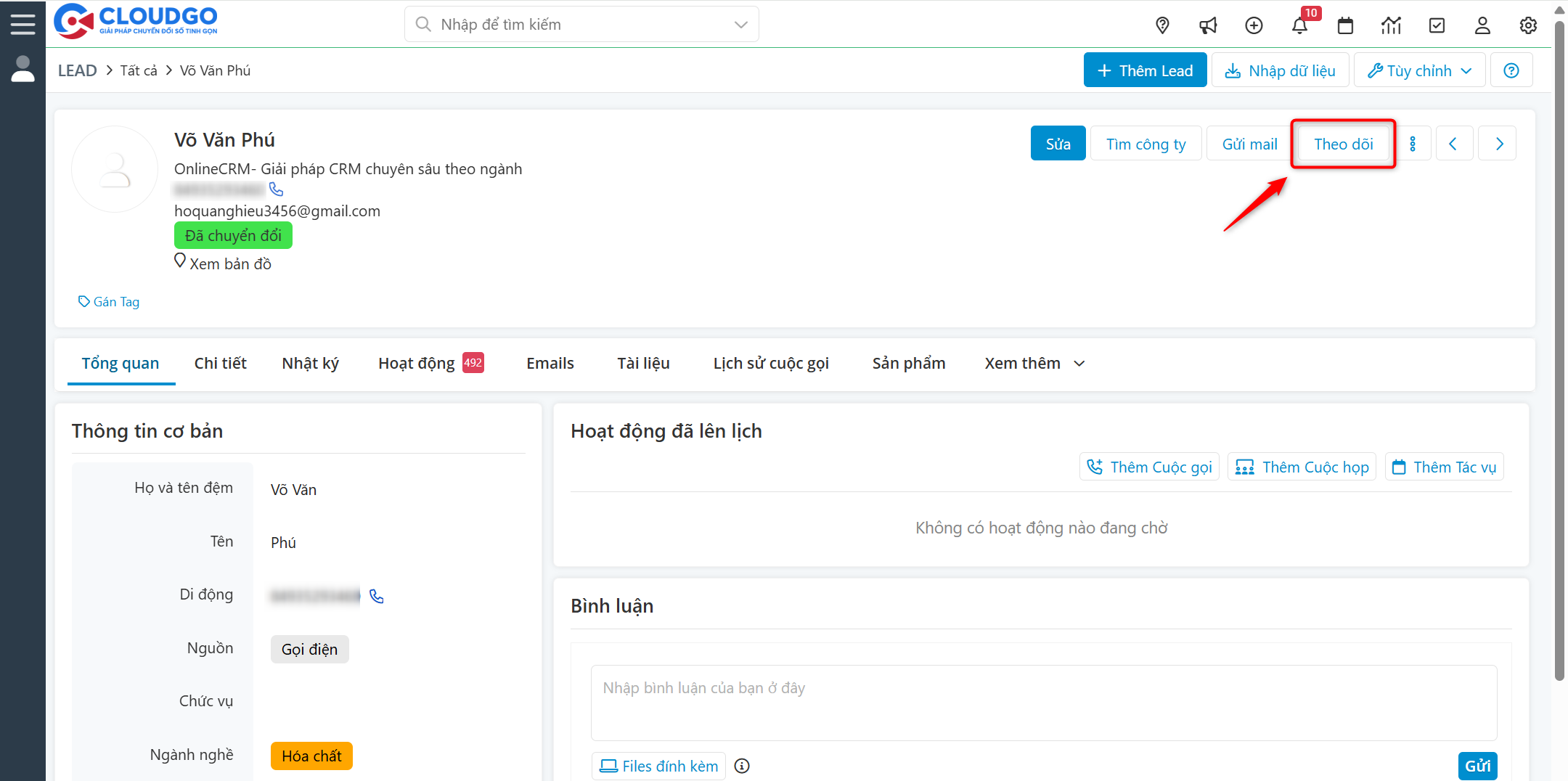The width and height of the screenshot is (1568, 781).
Task: Open the search type dropdown arrow
Action: pos(740,24)
